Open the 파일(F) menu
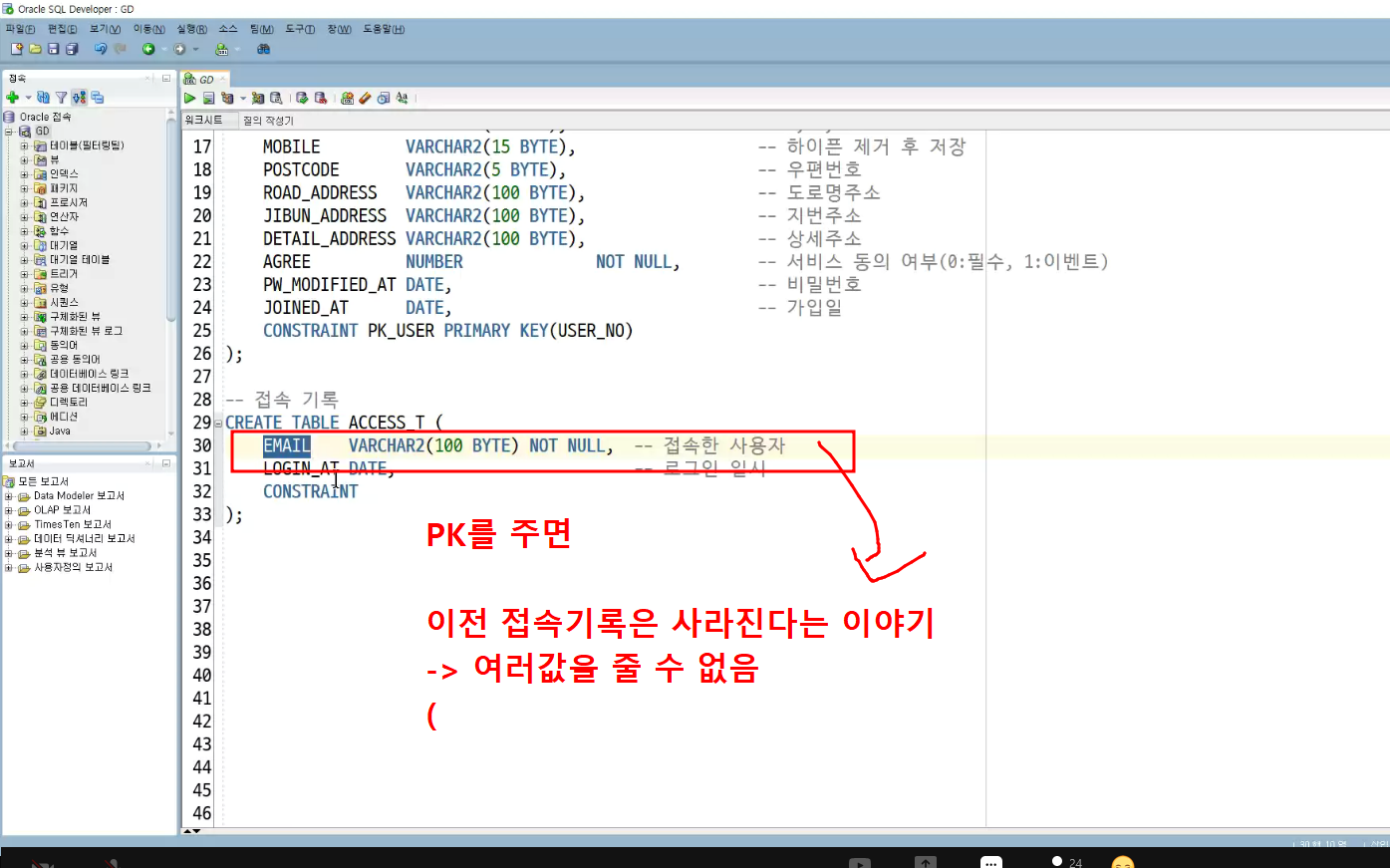Screen dimensions: 1390x868 [20, 29]
